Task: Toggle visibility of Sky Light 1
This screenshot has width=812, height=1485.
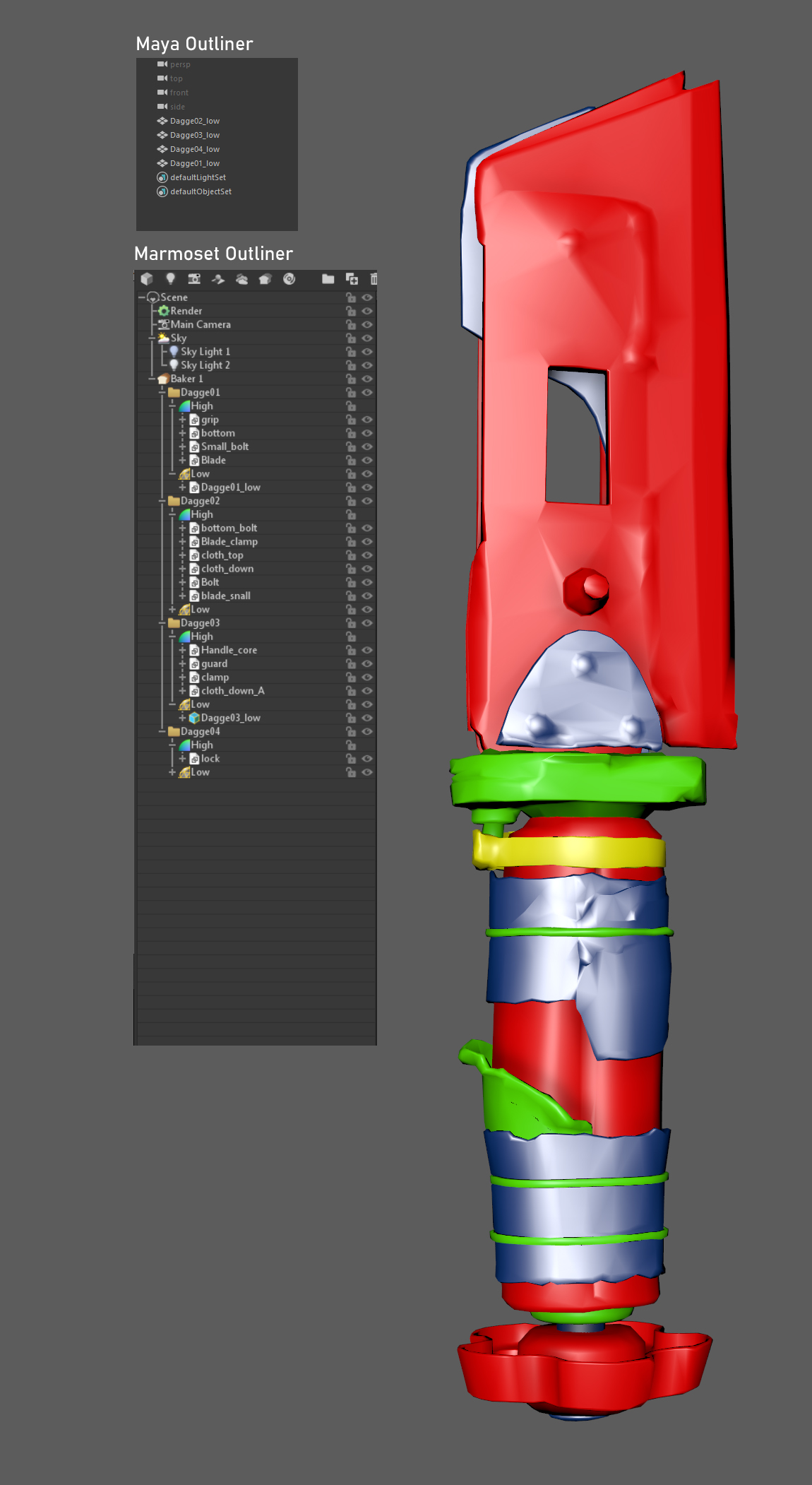Action: [367, 352]
